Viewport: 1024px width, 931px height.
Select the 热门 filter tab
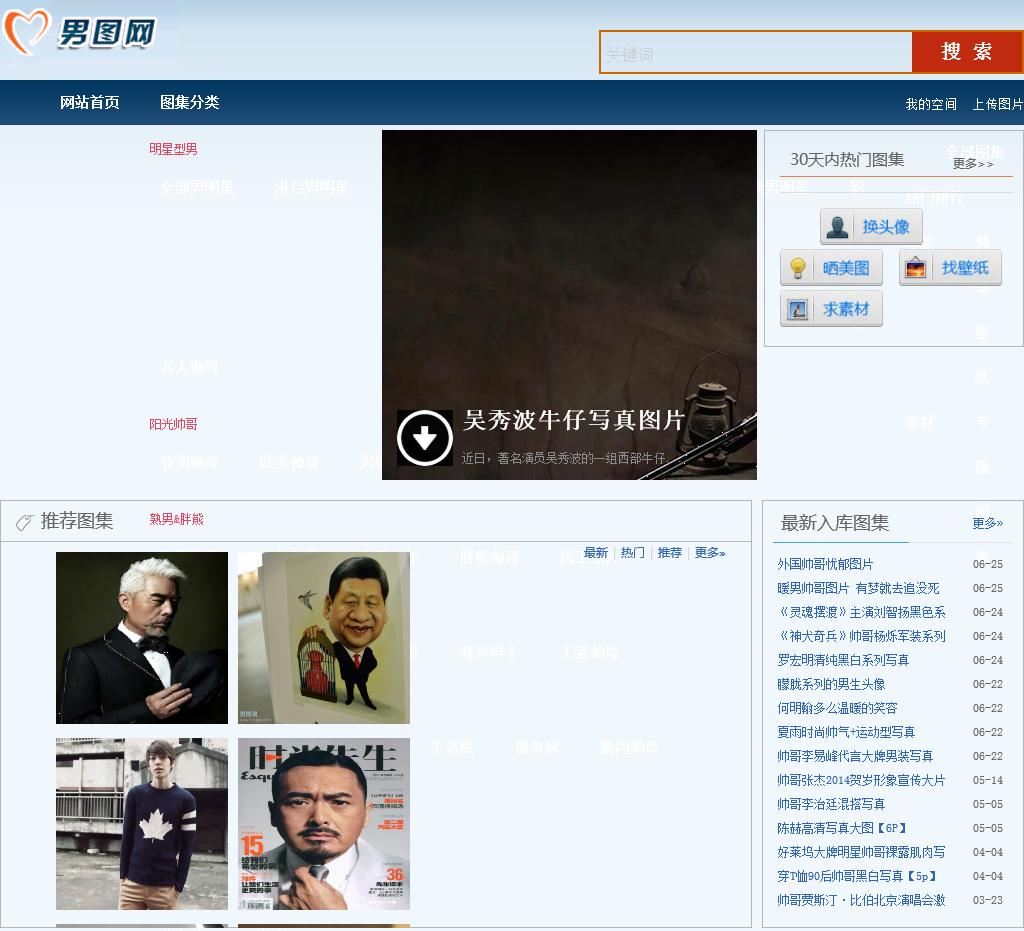click(632, 553)
